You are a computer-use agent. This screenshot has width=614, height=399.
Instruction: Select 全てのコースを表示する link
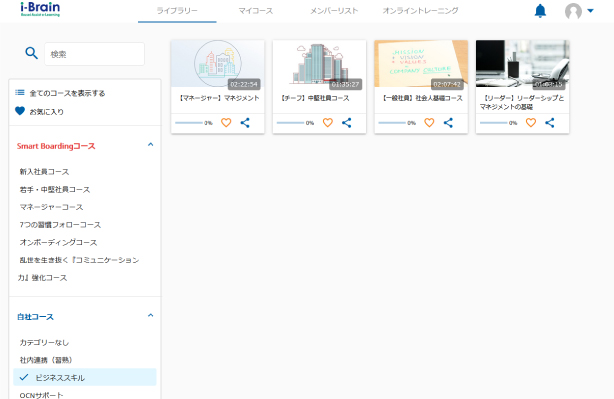67,93
